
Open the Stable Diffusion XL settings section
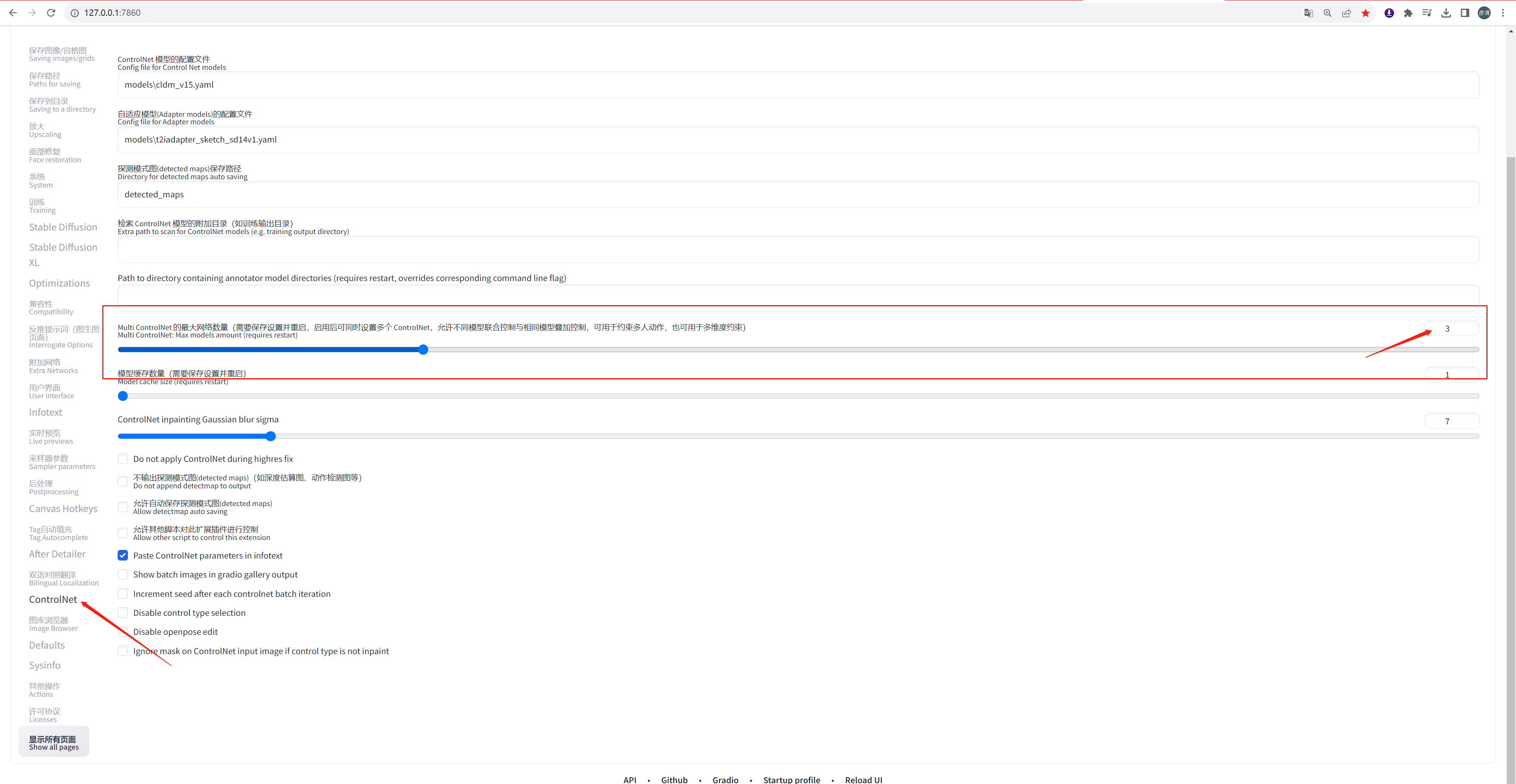click(63, 254)
